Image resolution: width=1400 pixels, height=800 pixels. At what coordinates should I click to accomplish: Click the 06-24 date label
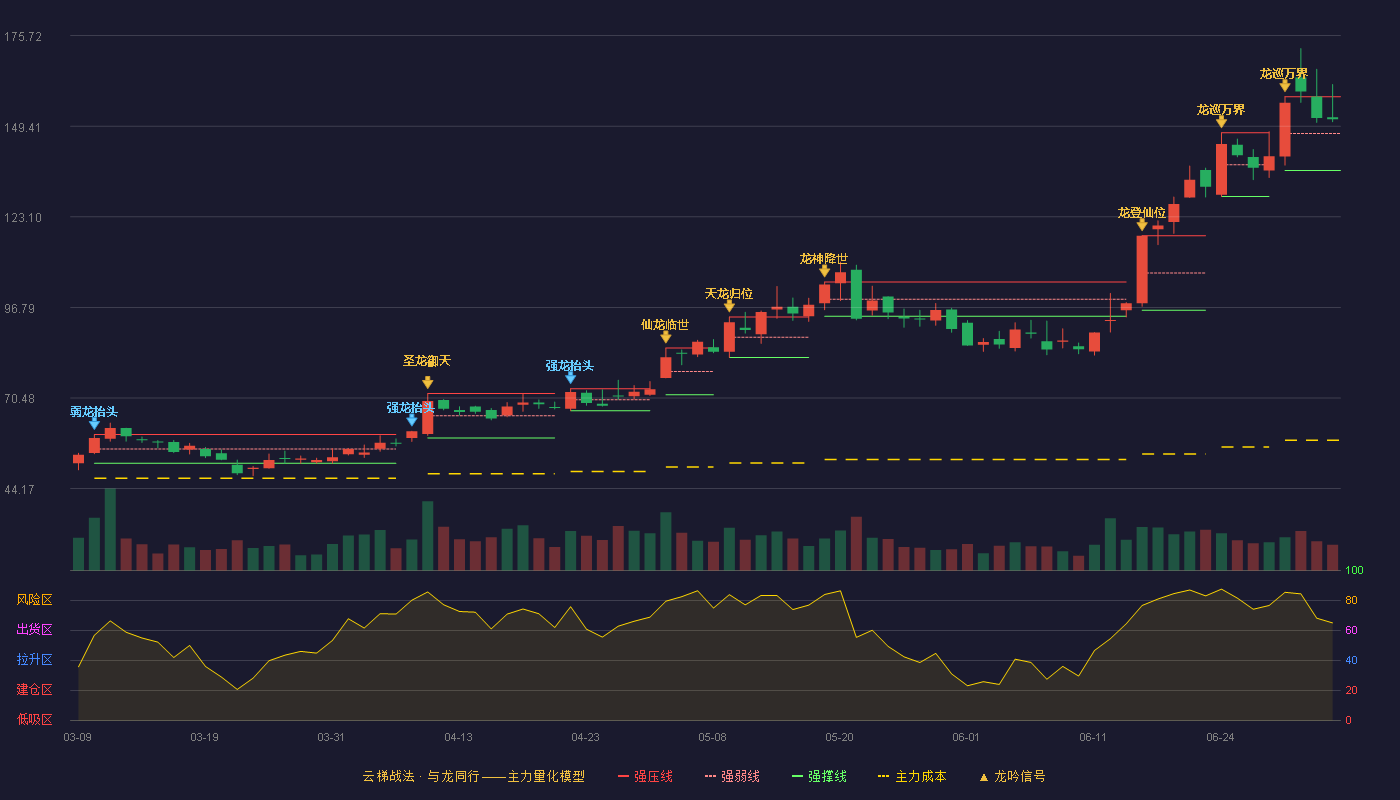coord(1220,737)
